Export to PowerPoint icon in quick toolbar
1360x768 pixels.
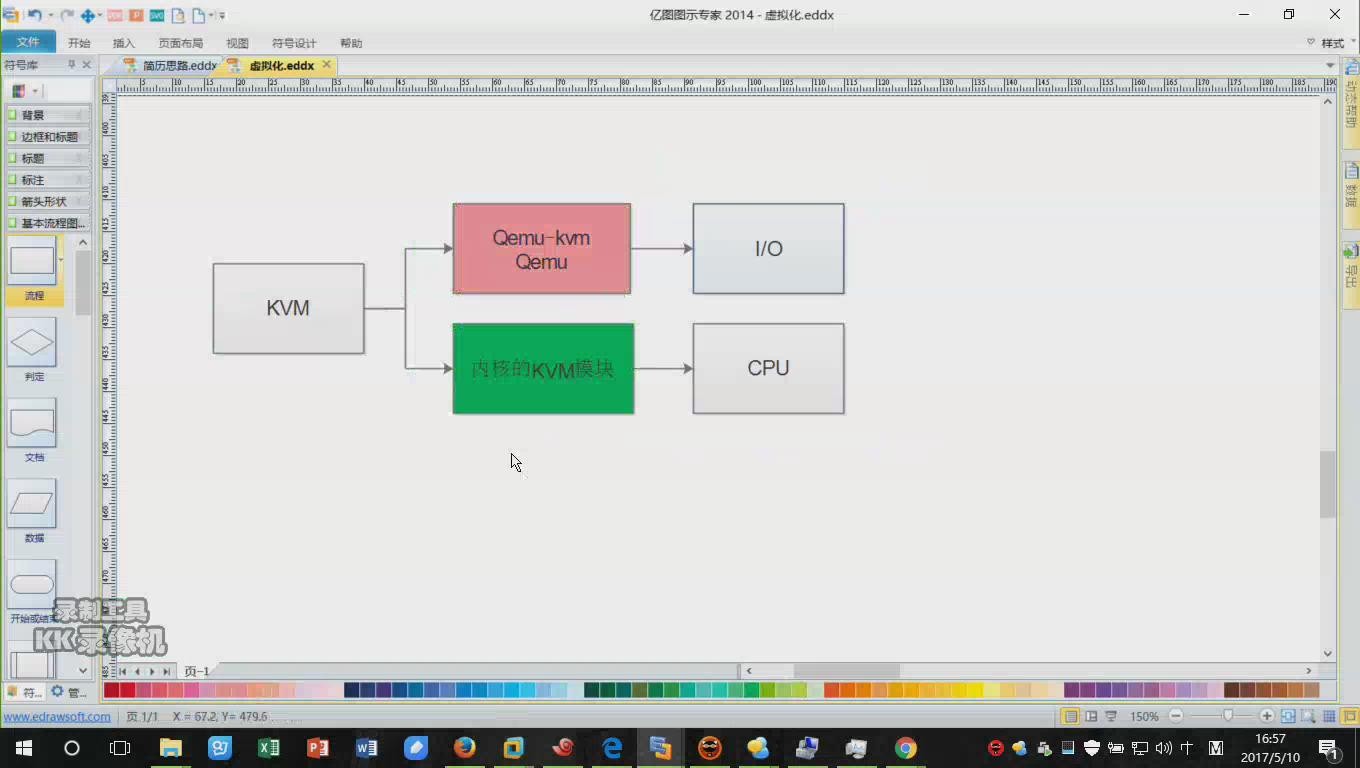coord(136,15)
